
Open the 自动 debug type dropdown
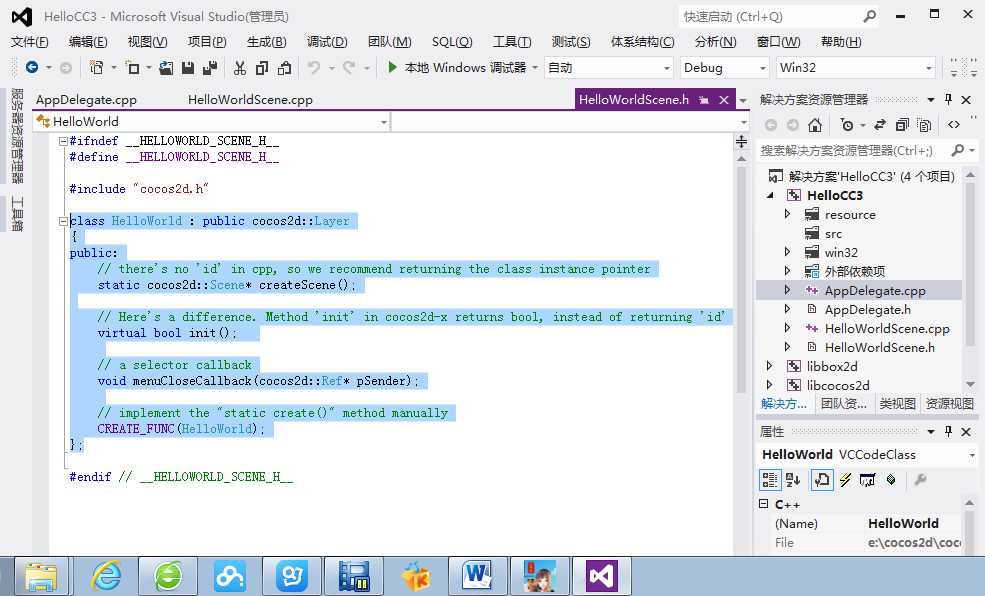[667, 68]
